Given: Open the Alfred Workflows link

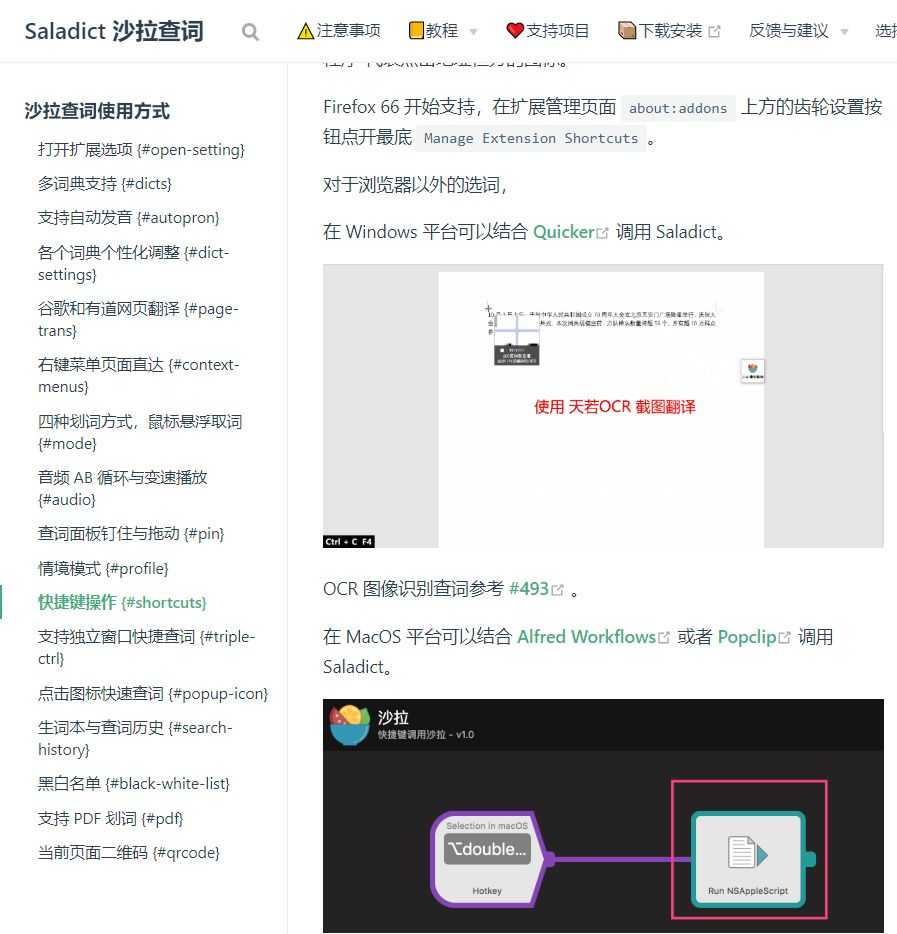Looking at the screenshot, I should [587, 637].
